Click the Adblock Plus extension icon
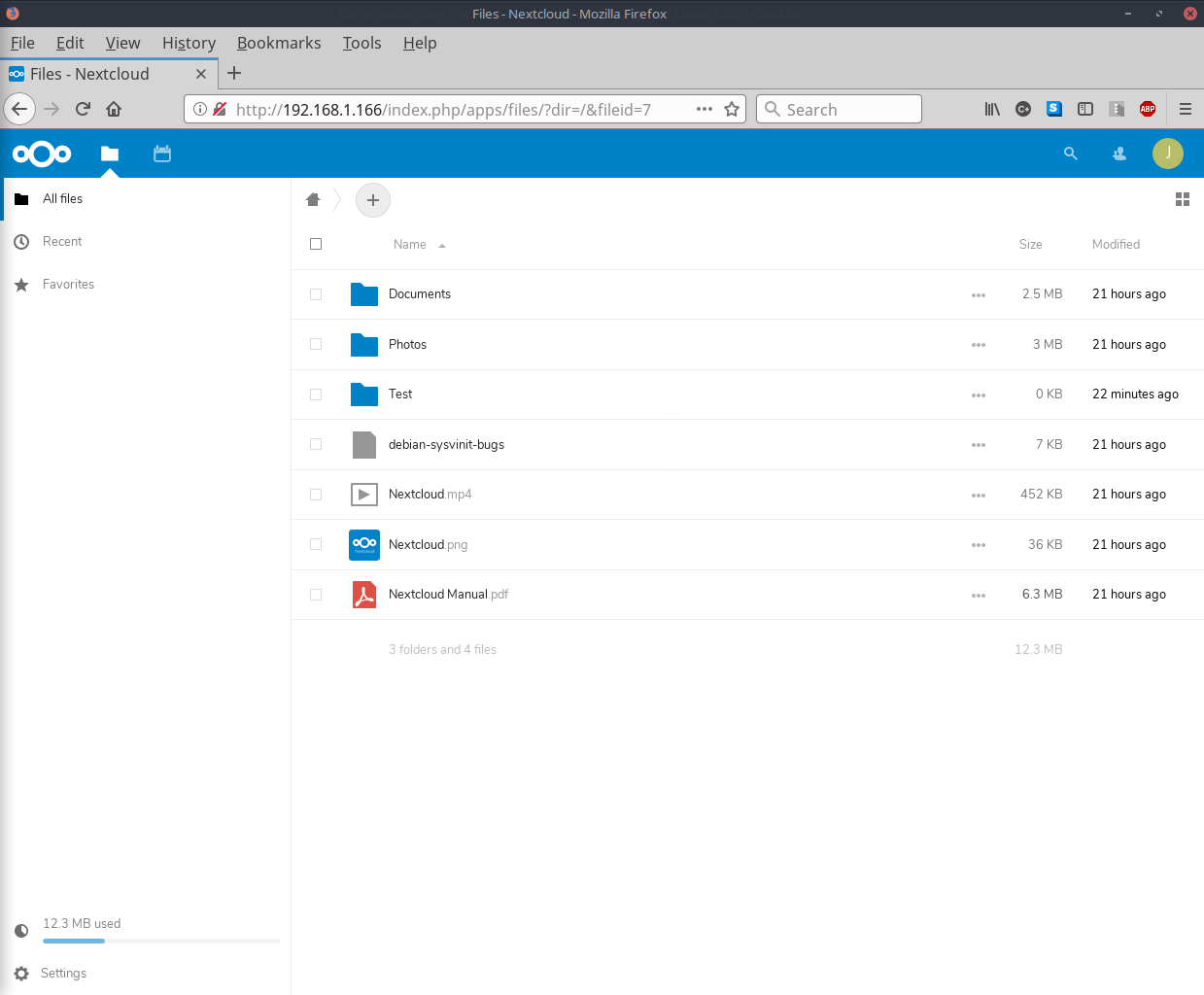This screenshot has width=1204, height=995. (x=1148, y=109)
